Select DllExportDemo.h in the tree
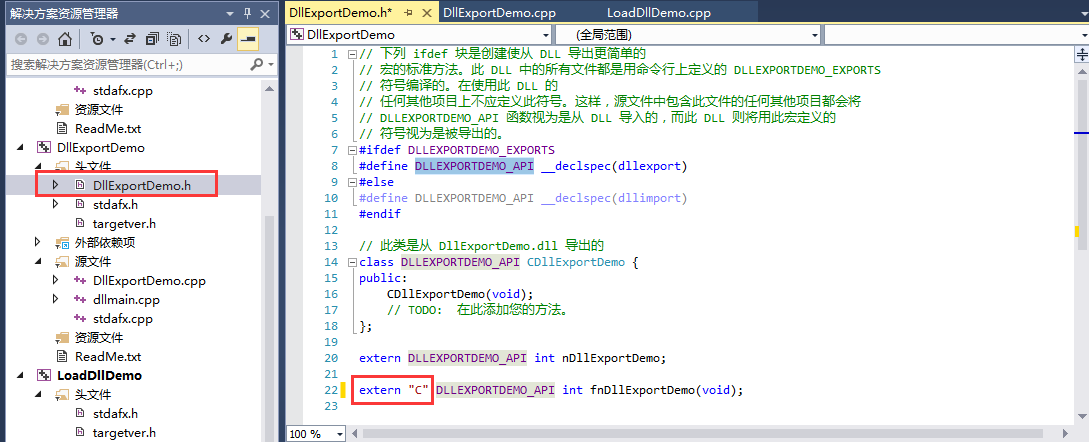Image resolution: width=1089 pixels, height=442 pixels. pos(142,186)
